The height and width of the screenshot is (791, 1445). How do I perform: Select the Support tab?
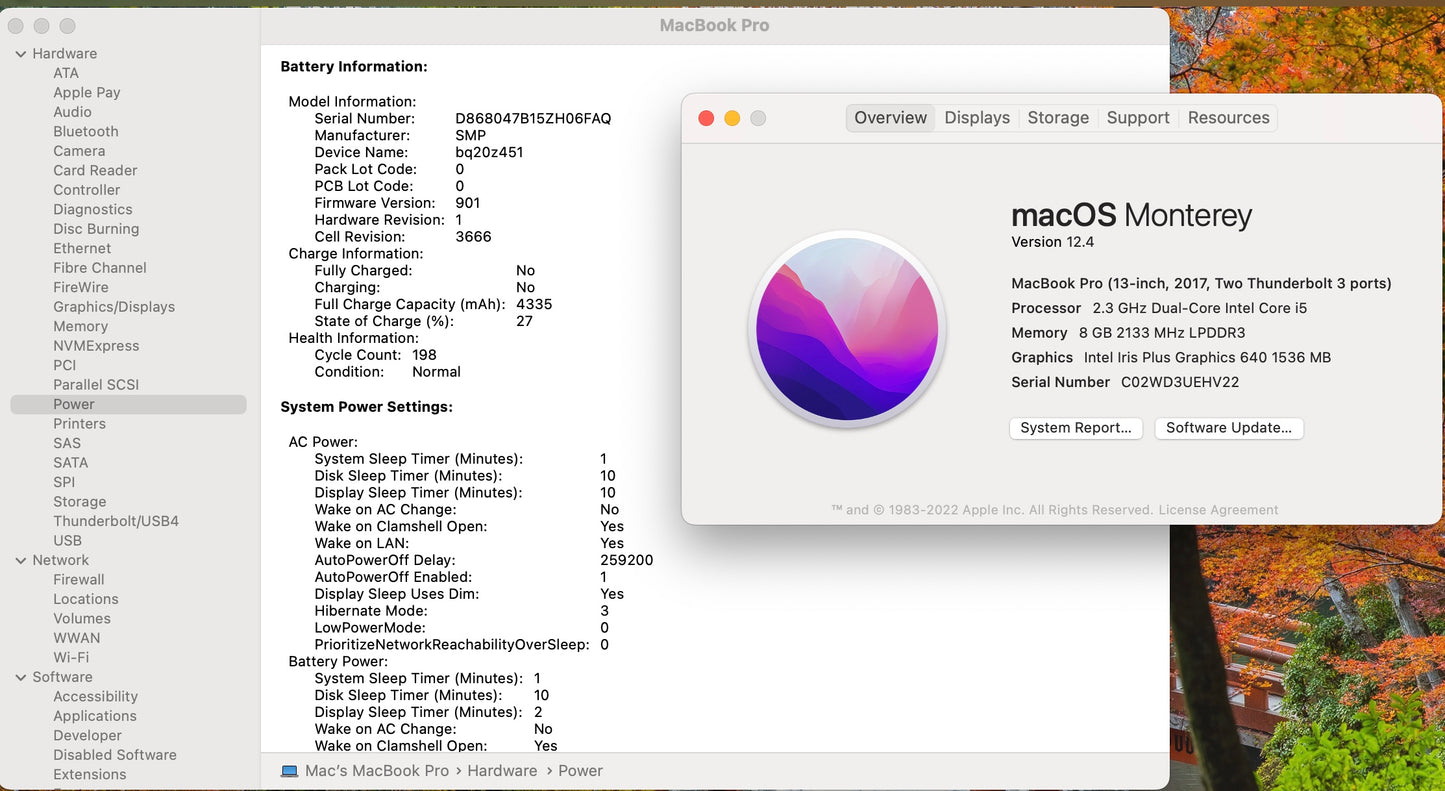coord(1137,118)
